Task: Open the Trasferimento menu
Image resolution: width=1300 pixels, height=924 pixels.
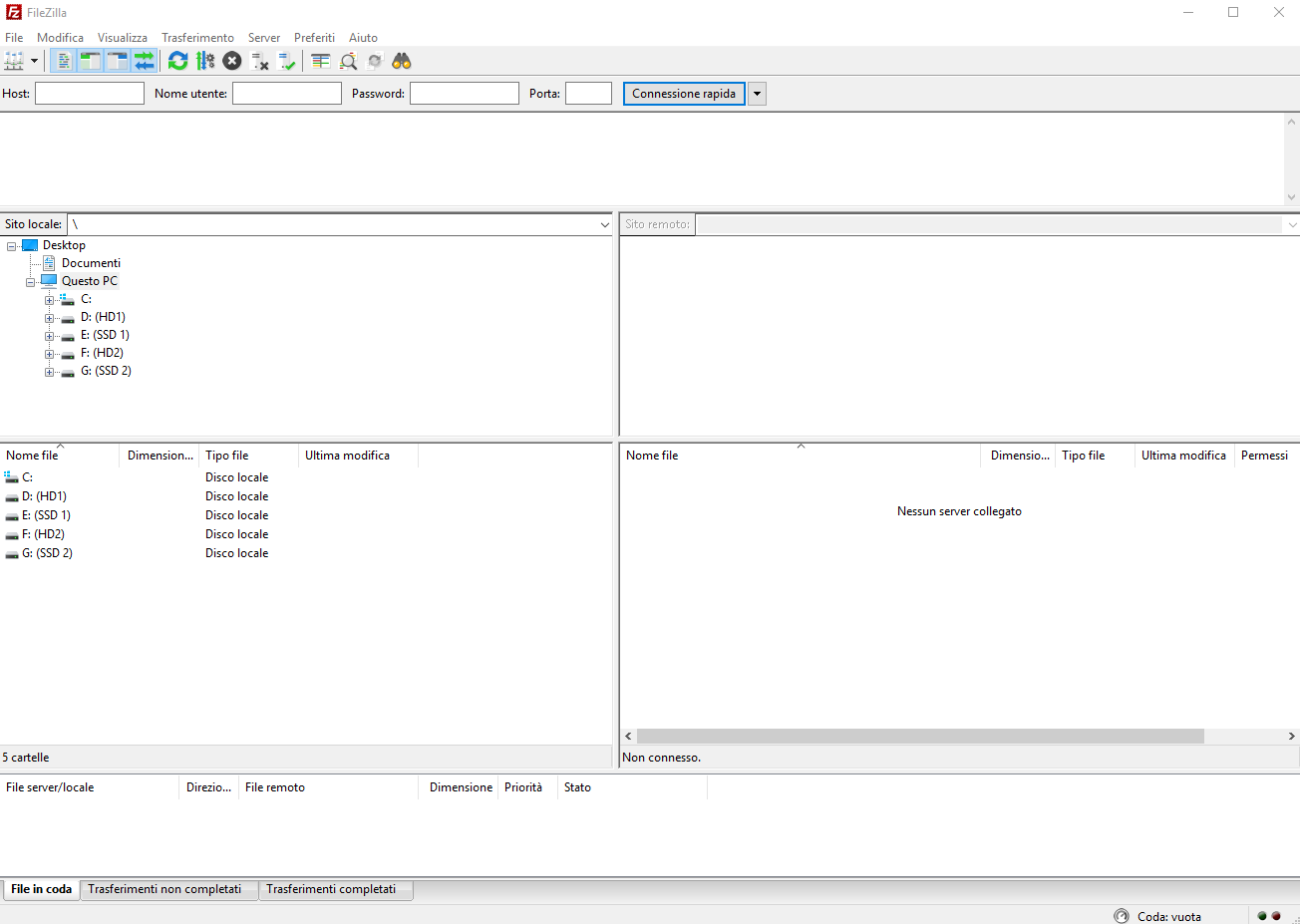Action: pos(198,38)
